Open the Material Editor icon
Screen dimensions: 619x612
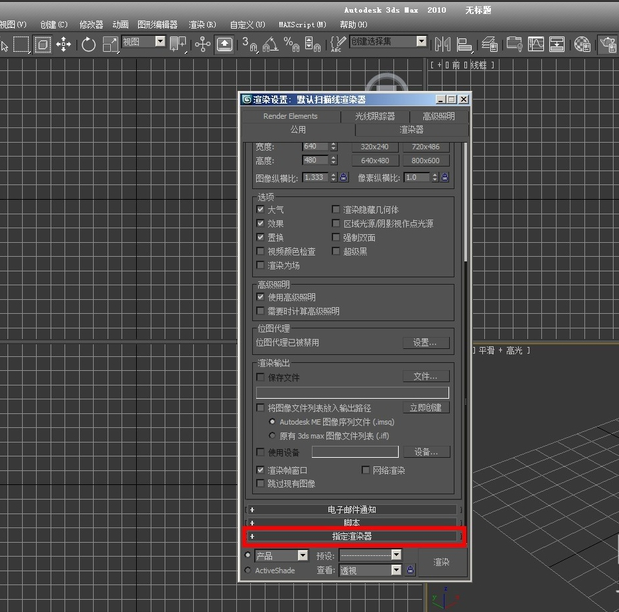582,44
